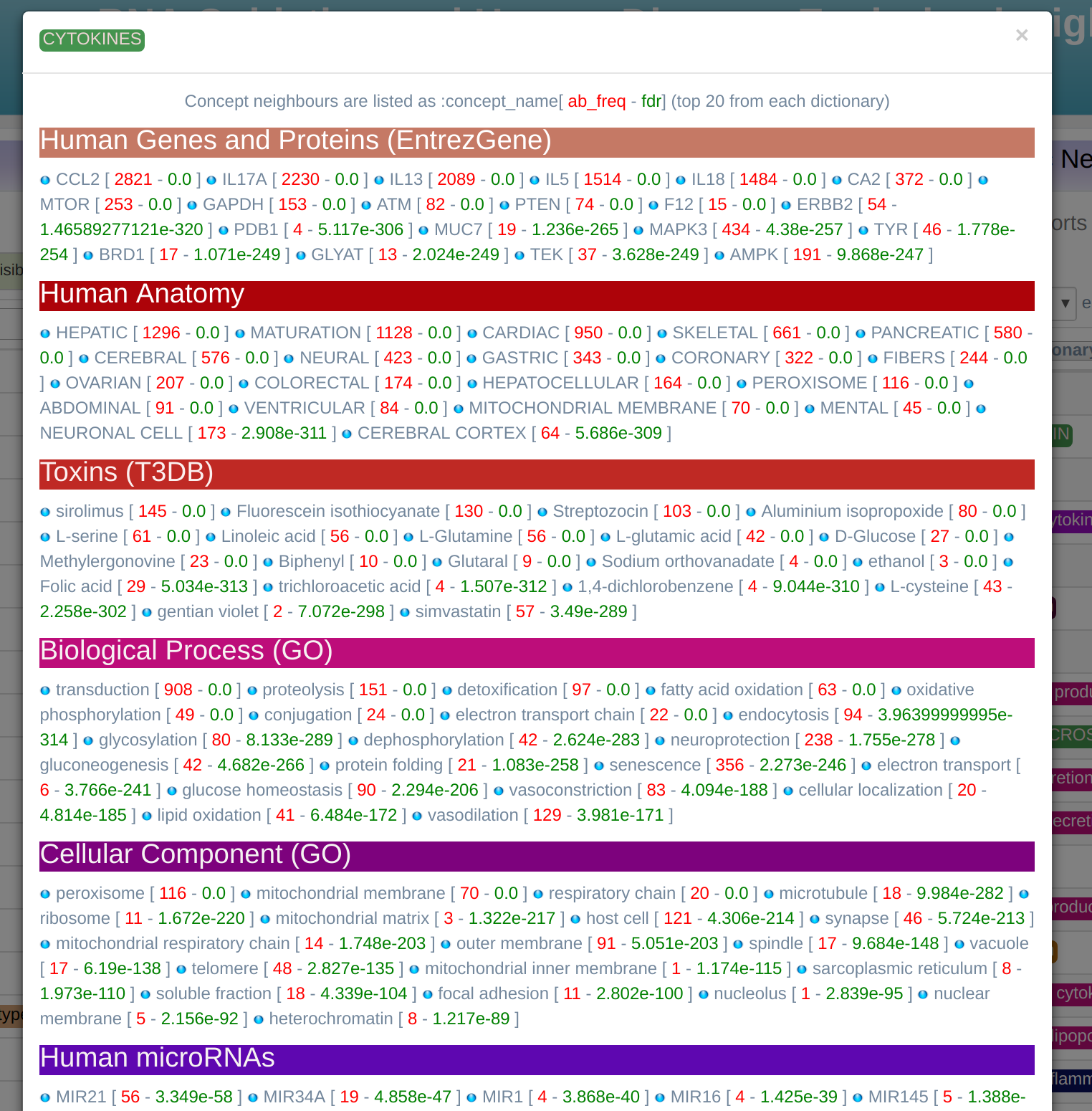
Task: Select the Streptozocin toxin link
Action: pos(600,511)
